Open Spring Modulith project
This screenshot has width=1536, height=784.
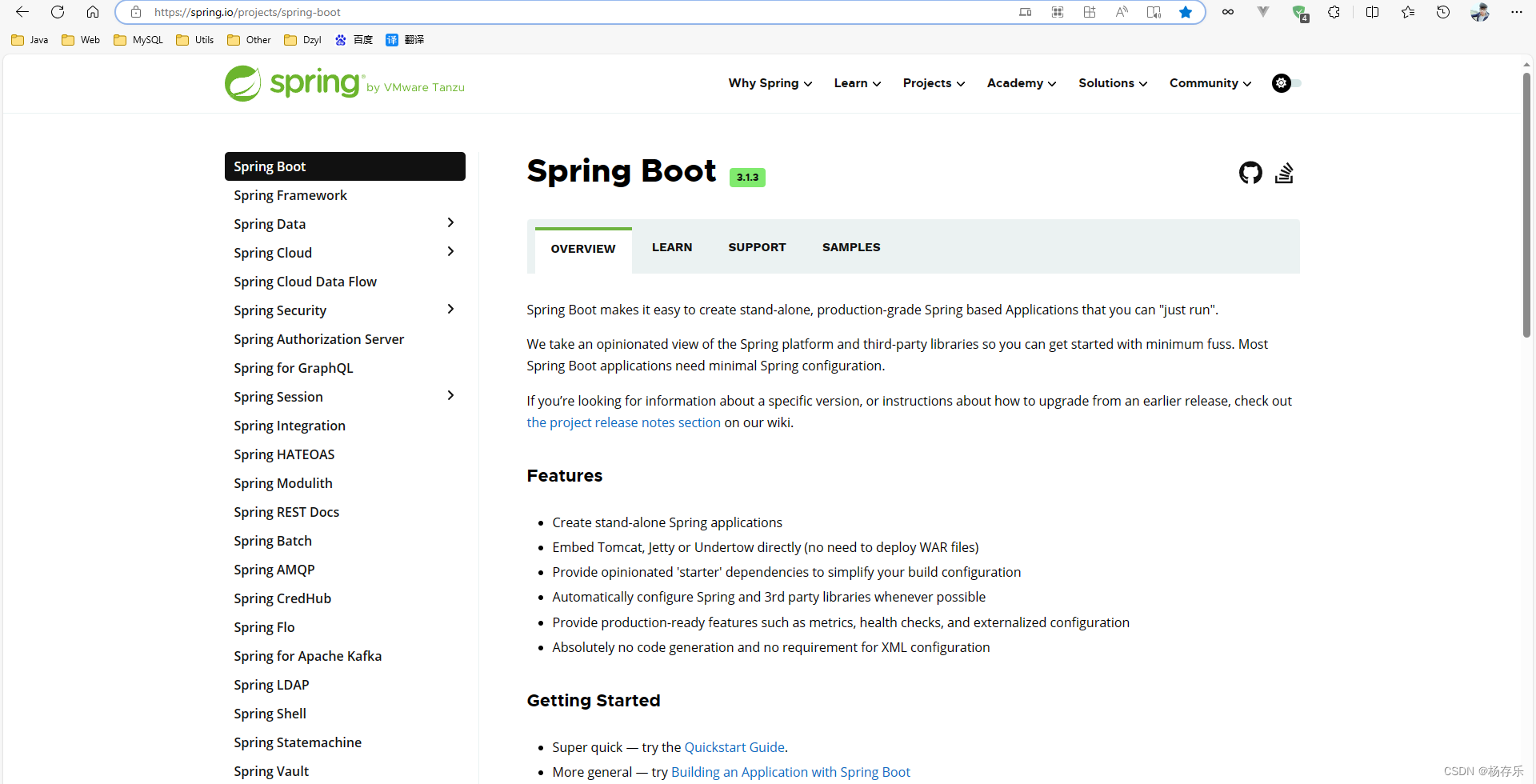pos(282,483)
